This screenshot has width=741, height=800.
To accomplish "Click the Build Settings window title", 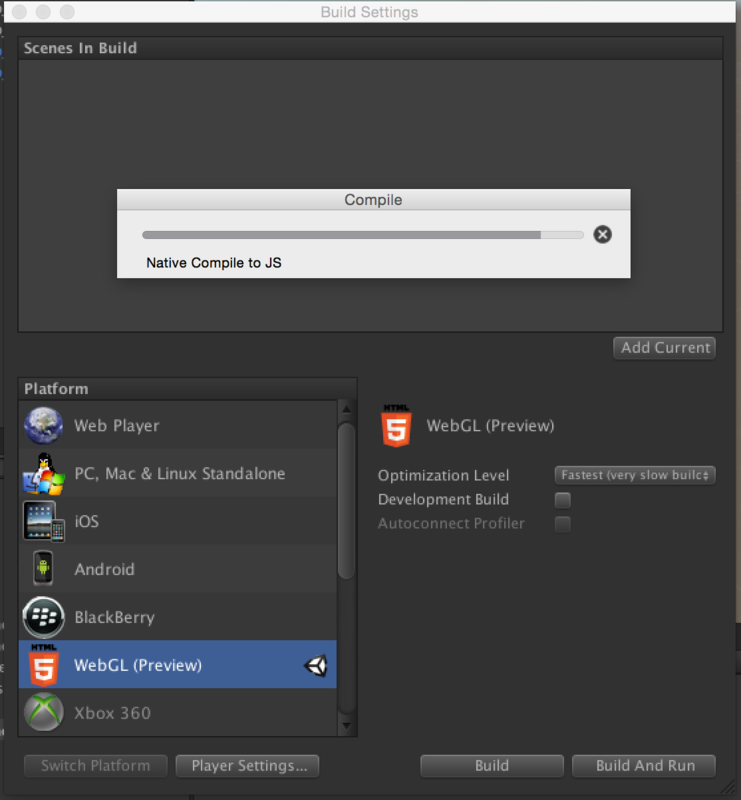I will pos(369,12).
